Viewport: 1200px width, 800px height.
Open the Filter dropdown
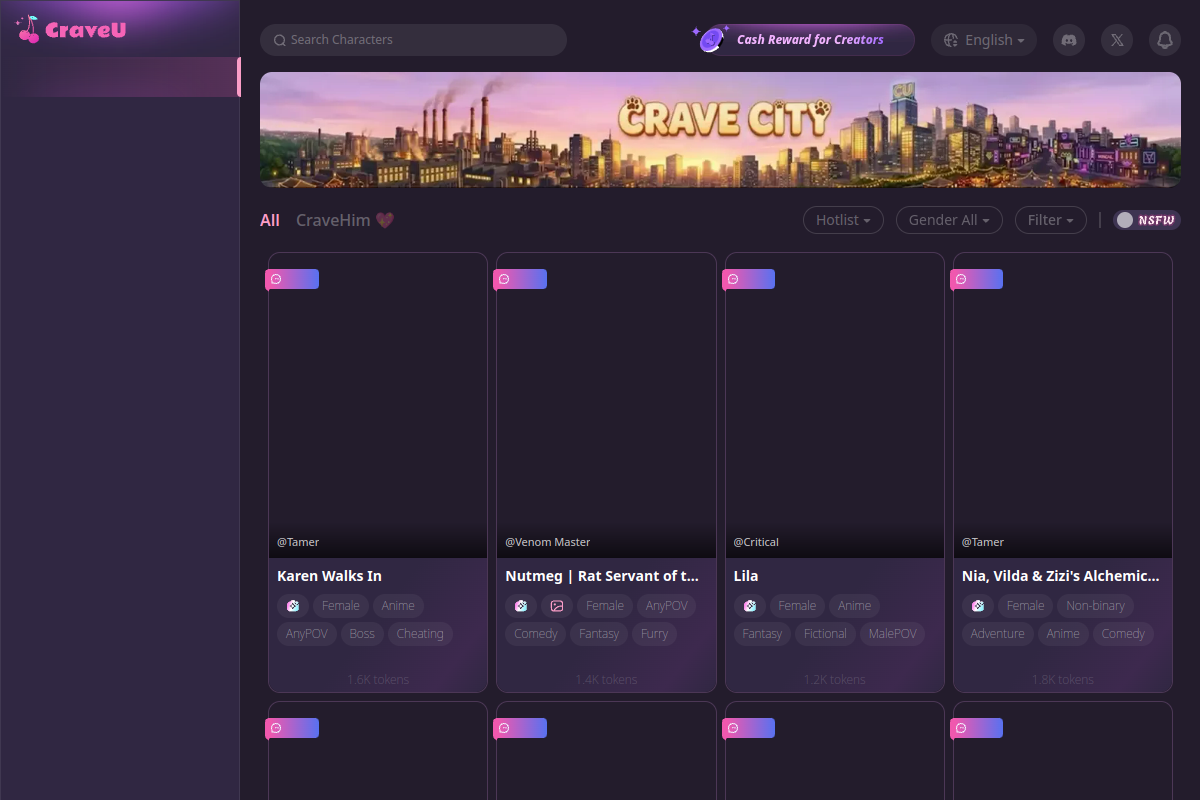pos(1051,220)
